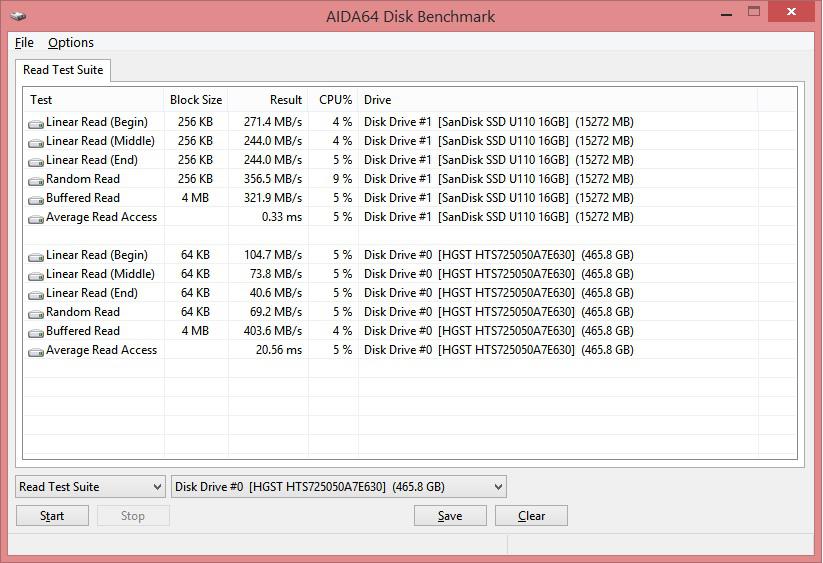Click the disabled Stop button
This screenshot has height=563, width=823.
(x=133, y=516)
